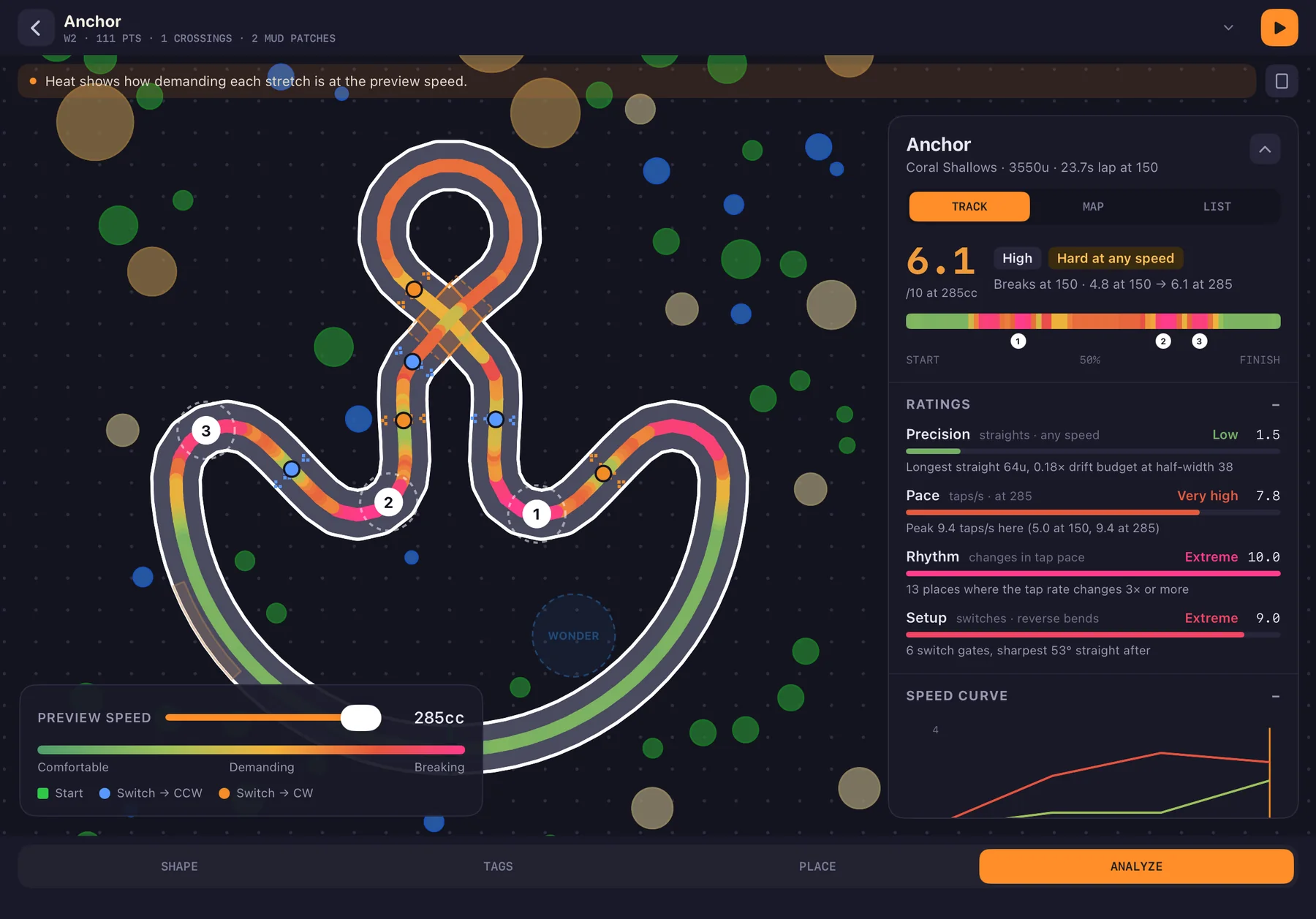Select marker 3 on the heat strip

tap(1199, 341)
